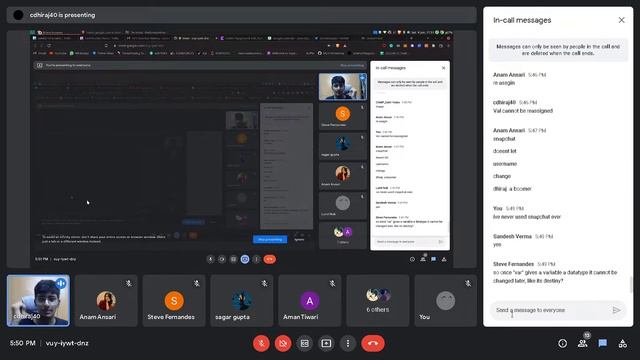Image resolution: width=640 pixels, height=360 pixels.
Task: Click the muted mic icon on Aman Tiwari tile
Action: (x=332, y=283)
